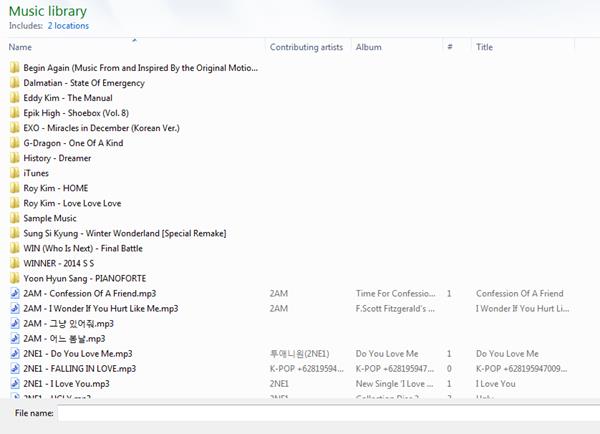Select the G-Dragon - One Of A Kind folder icon
Screen dimensions: 600x434
tap(15, 143)
